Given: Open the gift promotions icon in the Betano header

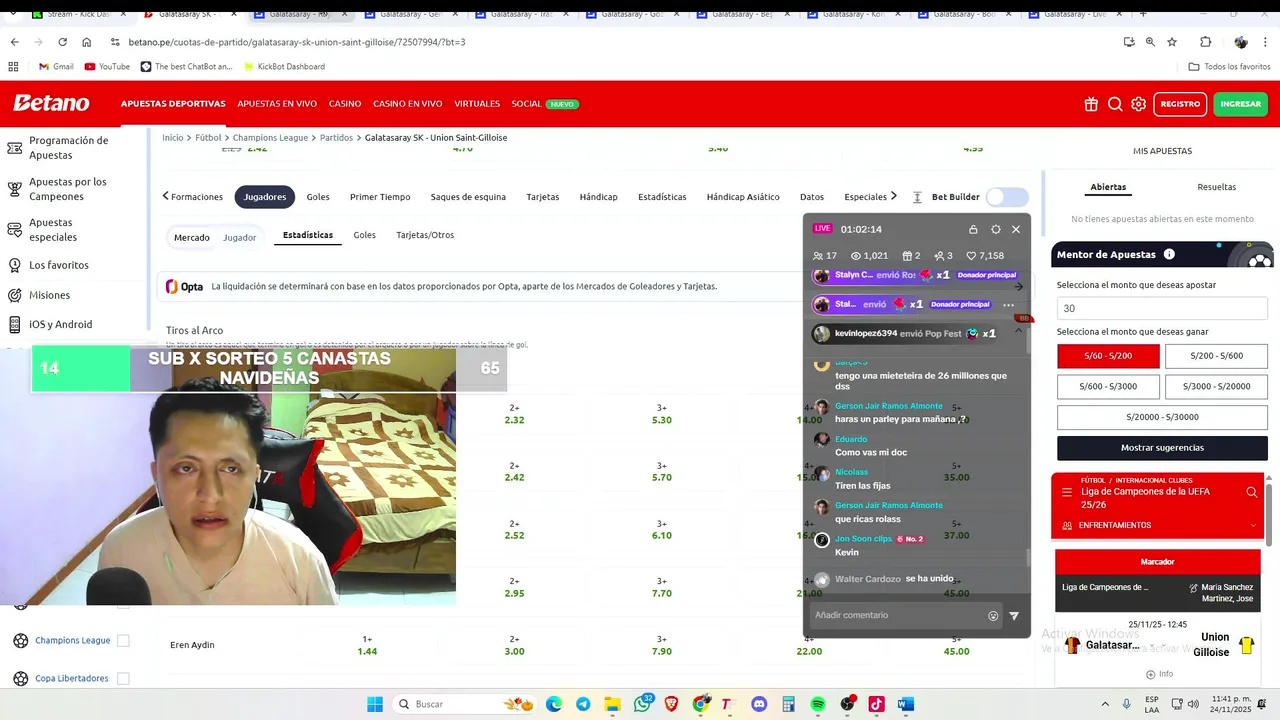Looking at the screenshot, I should (1091, 104).
